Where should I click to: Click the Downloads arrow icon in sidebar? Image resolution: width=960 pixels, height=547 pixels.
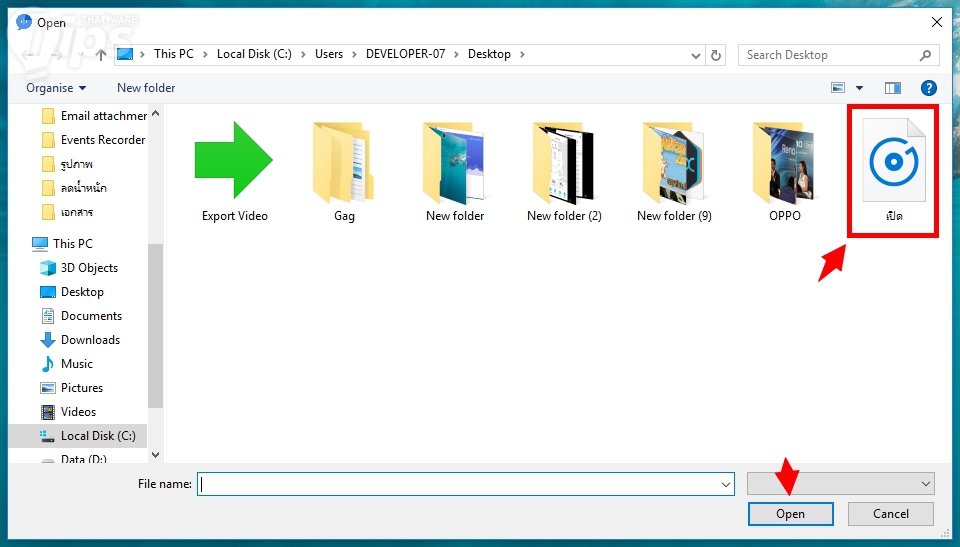click(48, 340)
